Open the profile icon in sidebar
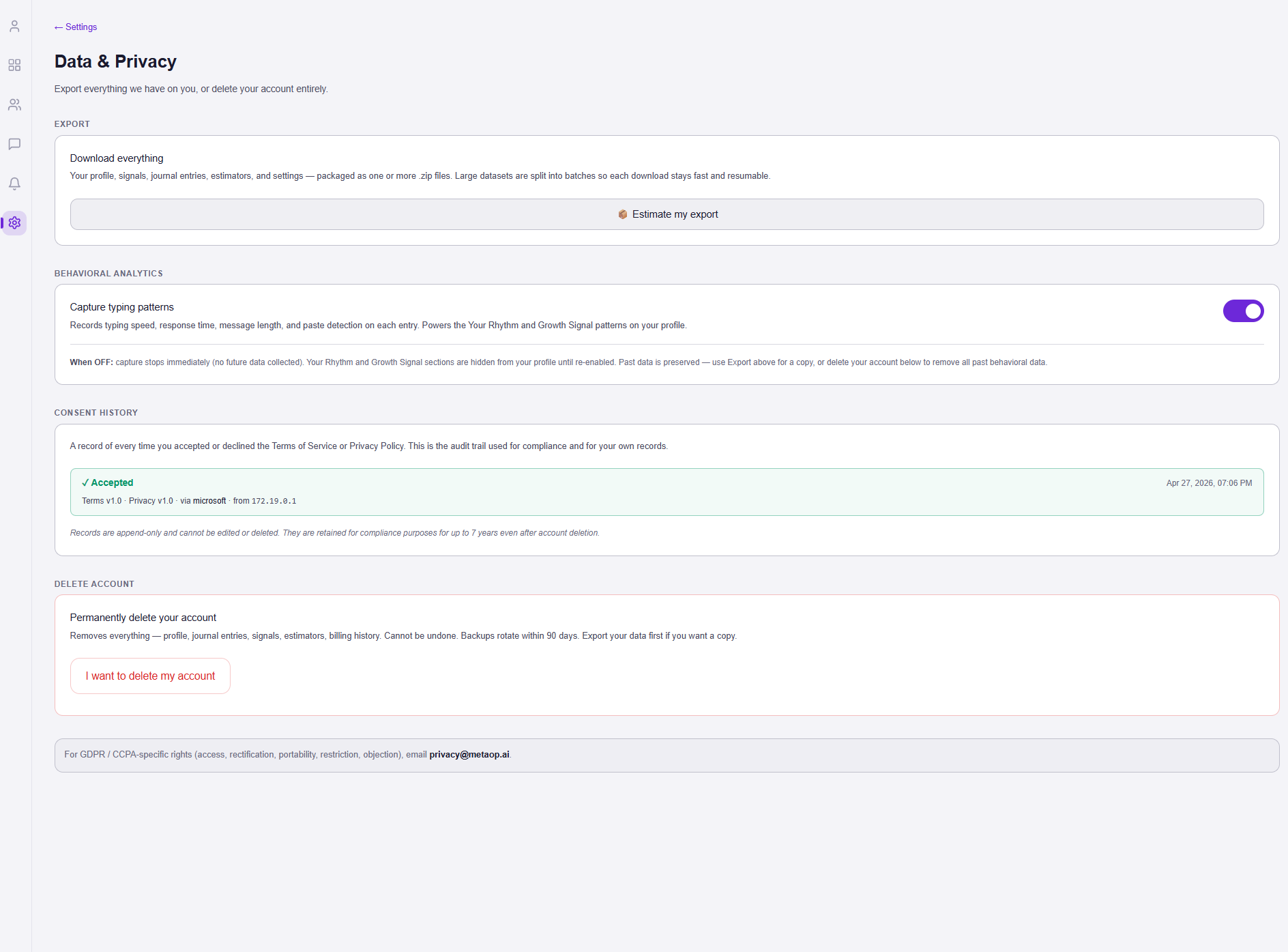Screen dimensions: 1288x952 pos(14,26)
